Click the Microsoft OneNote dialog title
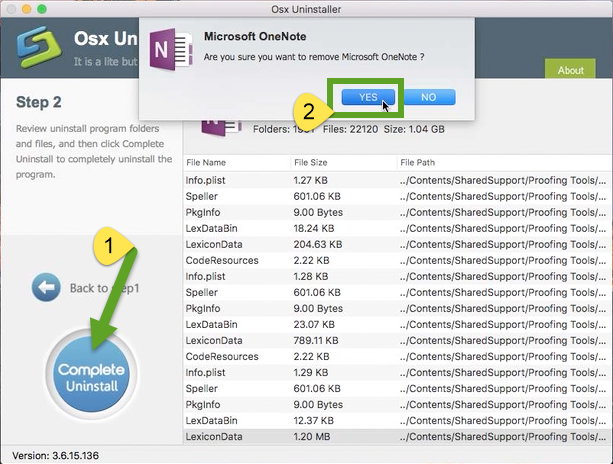 click(x=255, y=36)
